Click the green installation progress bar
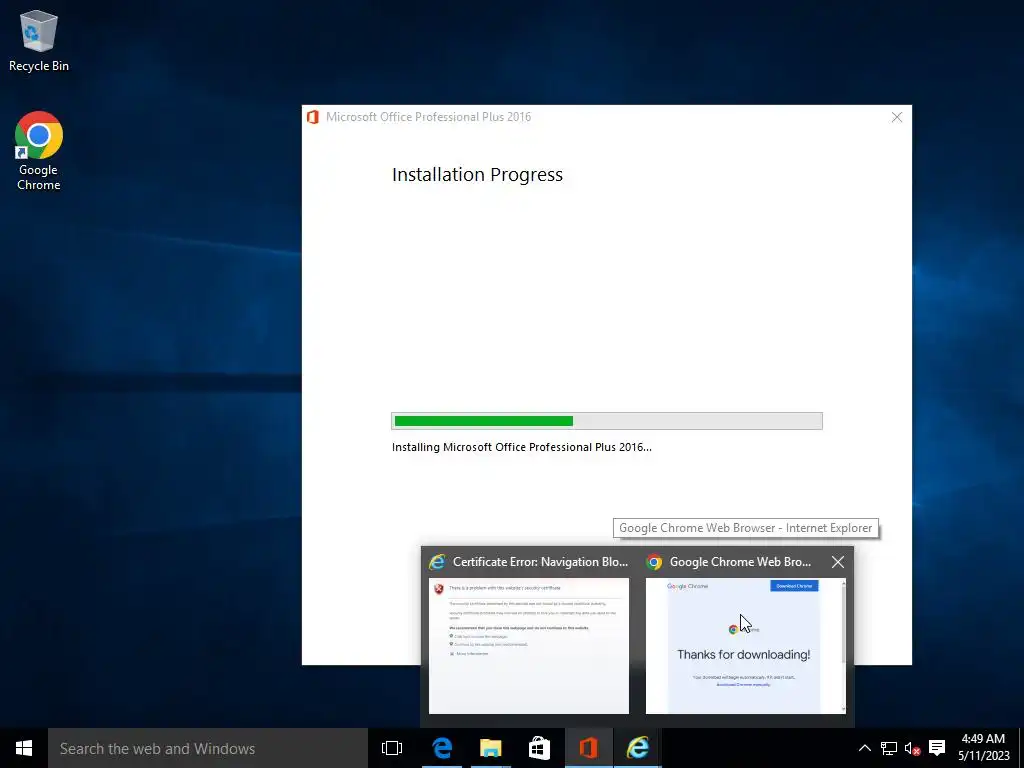Image resolution: width=1024 pixels, height=768 pixels. (x=607, y=421)
